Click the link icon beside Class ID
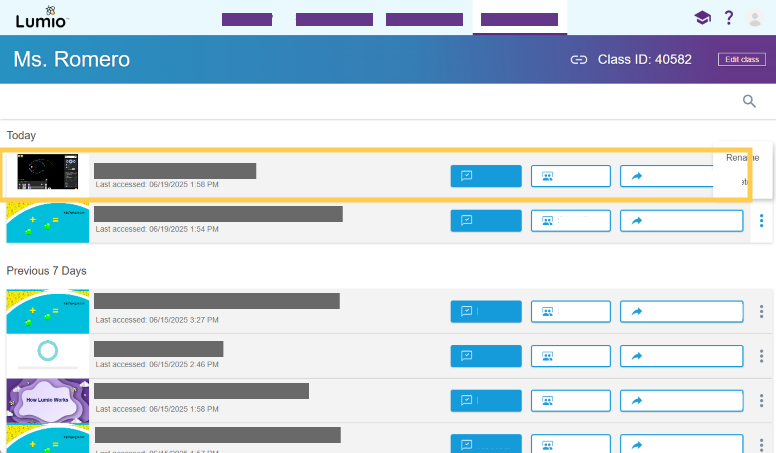This screenshot has height=453, width=776. pos(578,60)
